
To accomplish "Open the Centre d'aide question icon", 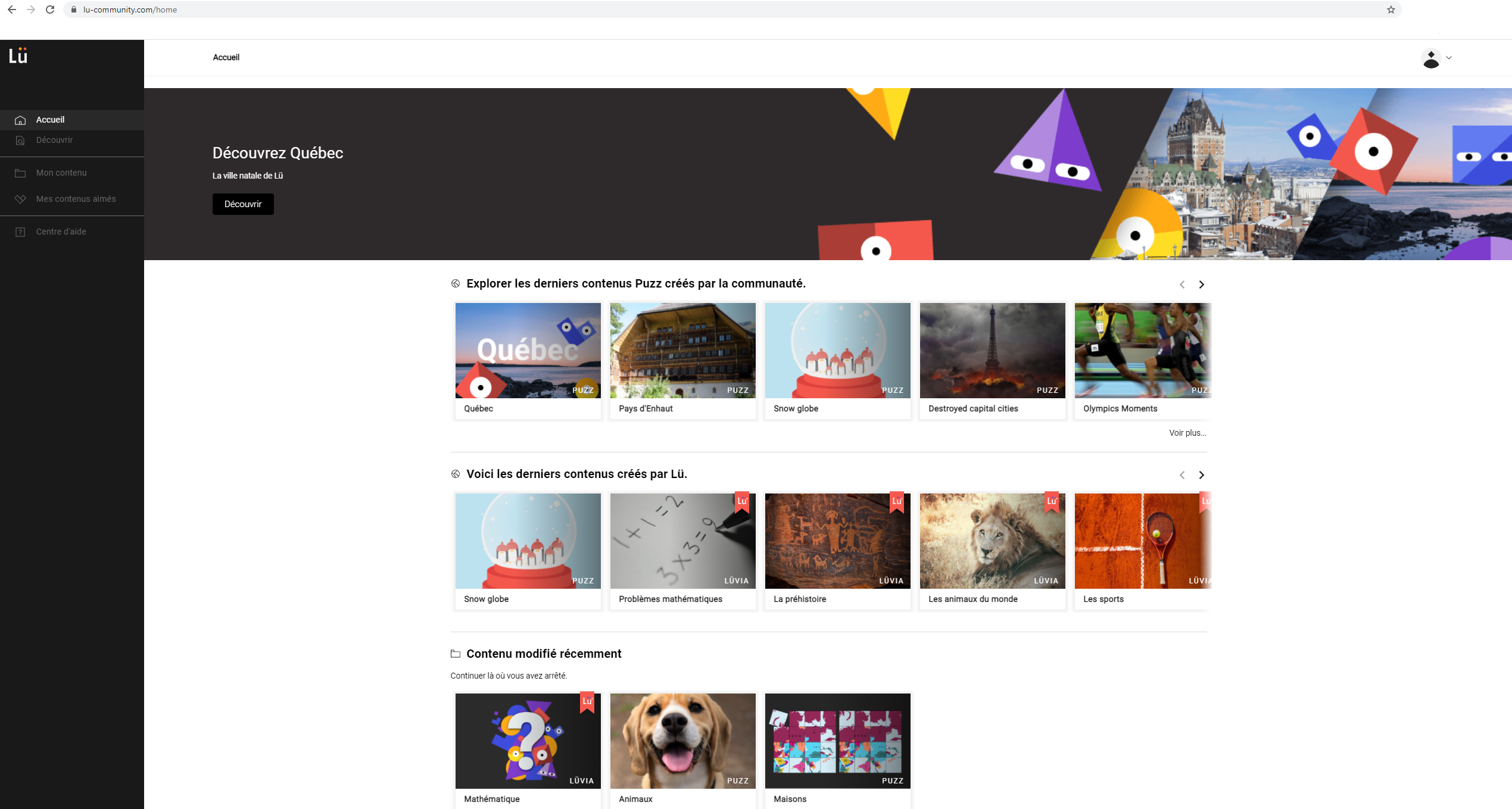I will (x=20, y=232).
